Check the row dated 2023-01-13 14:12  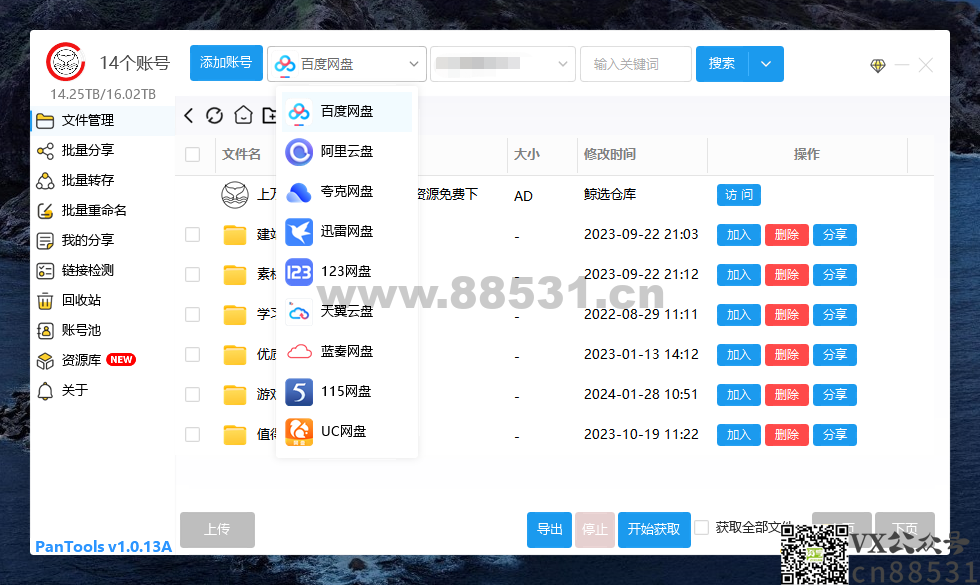point(192,354)
